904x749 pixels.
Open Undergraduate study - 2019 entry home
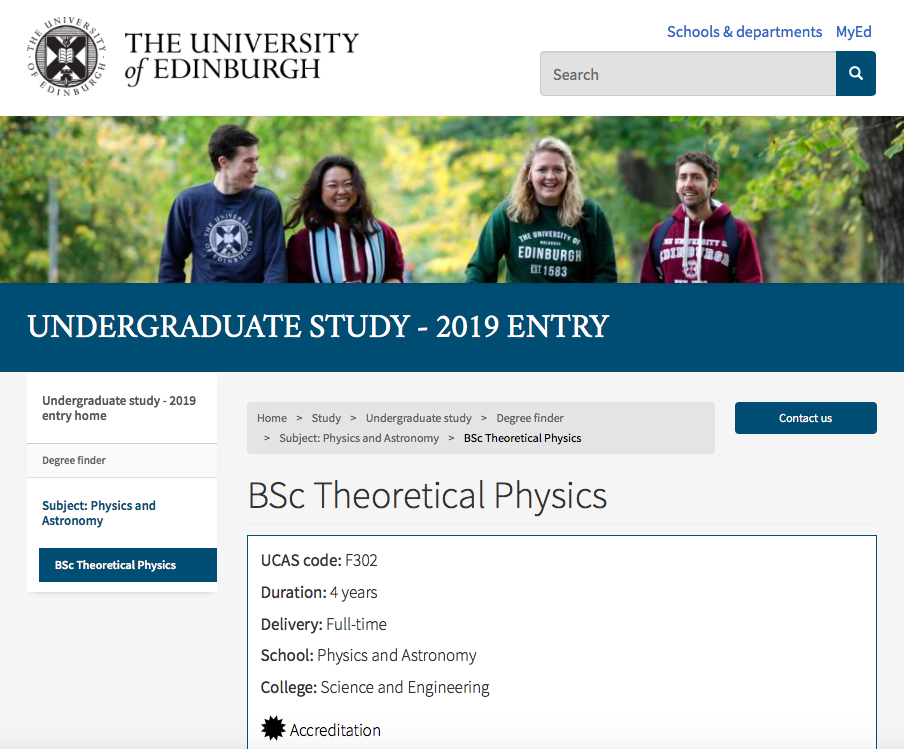119,408
